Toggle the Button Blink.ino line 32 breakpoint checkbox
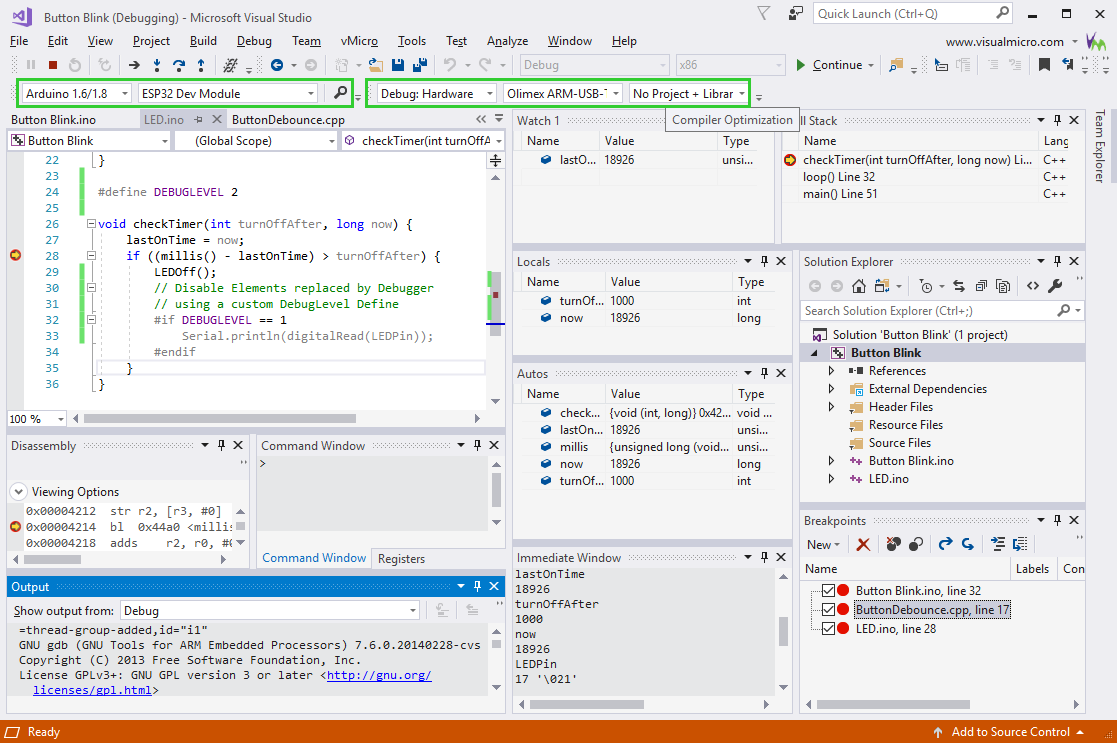Viewport: 1117px width, 743px height. (828, 590)
